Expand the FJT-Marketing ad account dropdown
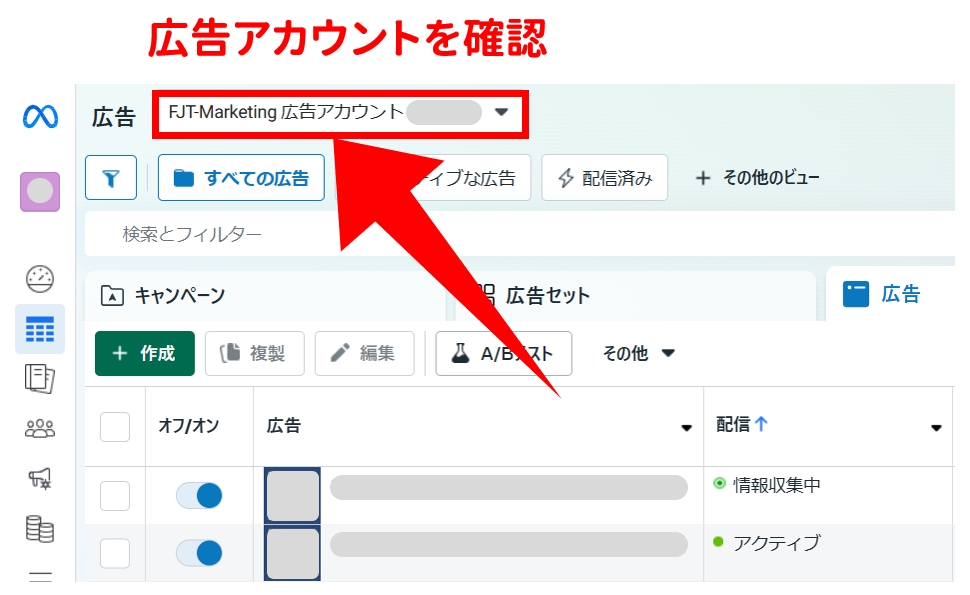970x595 pixels. 502,113
